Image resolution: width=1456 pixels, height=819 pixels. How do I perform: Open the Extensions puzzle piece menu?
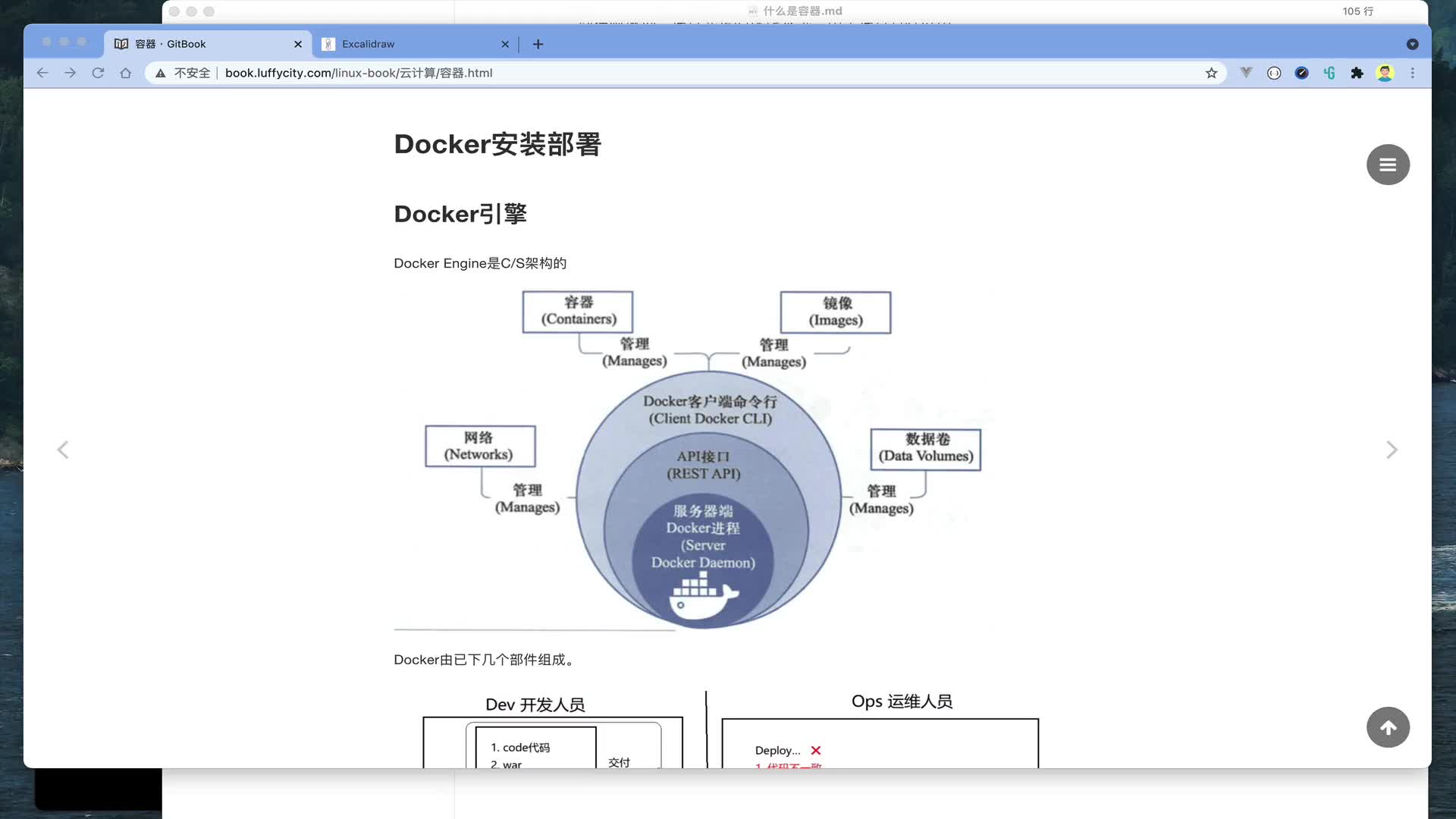tap(1357, 73)
